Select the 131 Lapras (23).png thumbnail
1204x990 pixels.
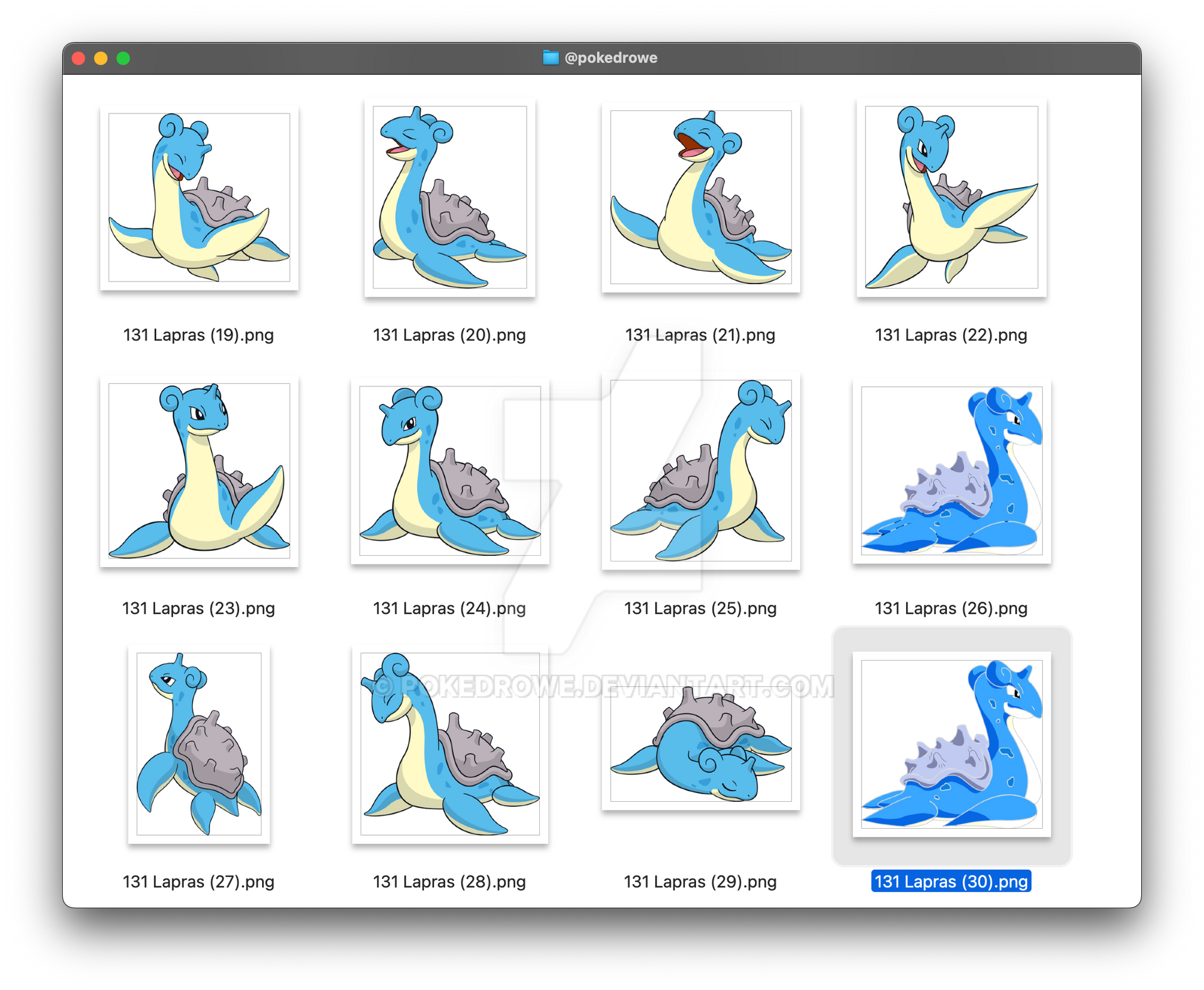(199, 471)
